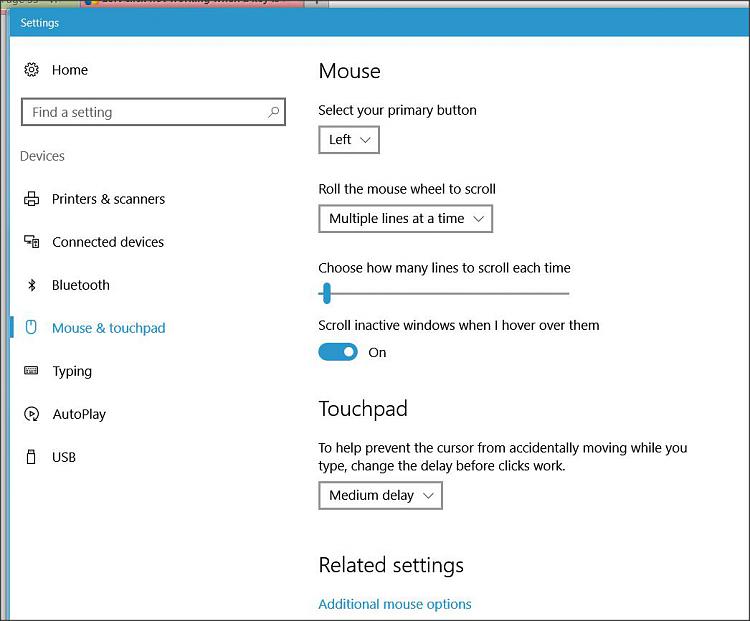Click the 'On' toggle state label
Image resolution: width=750 pixels, height=621 pixels.
[377, 353]
